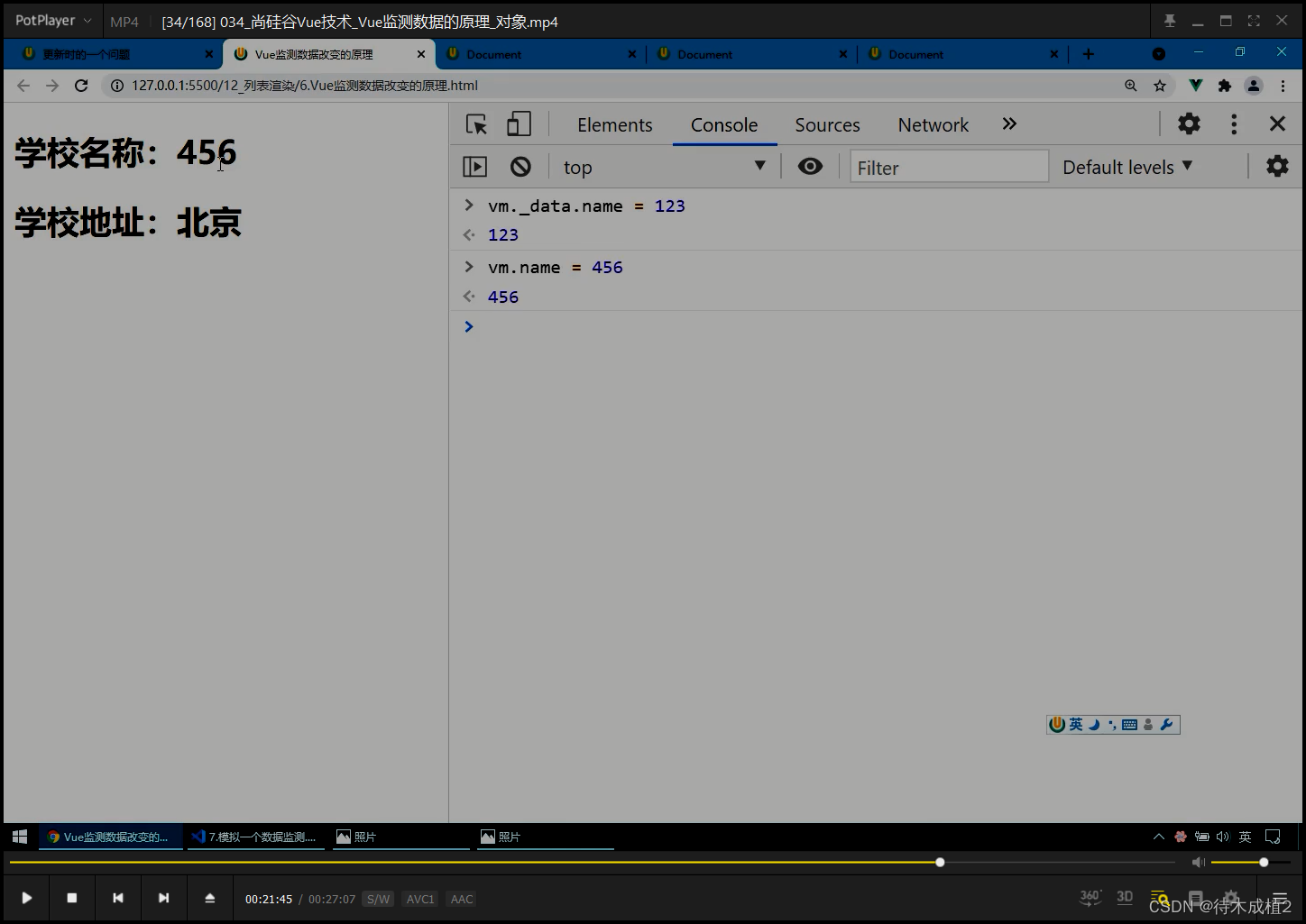Click the eject/open file button
Image resolution: width=1306 pixels, height=924 pixels.
pyautogui.click(x=209, y=898)
